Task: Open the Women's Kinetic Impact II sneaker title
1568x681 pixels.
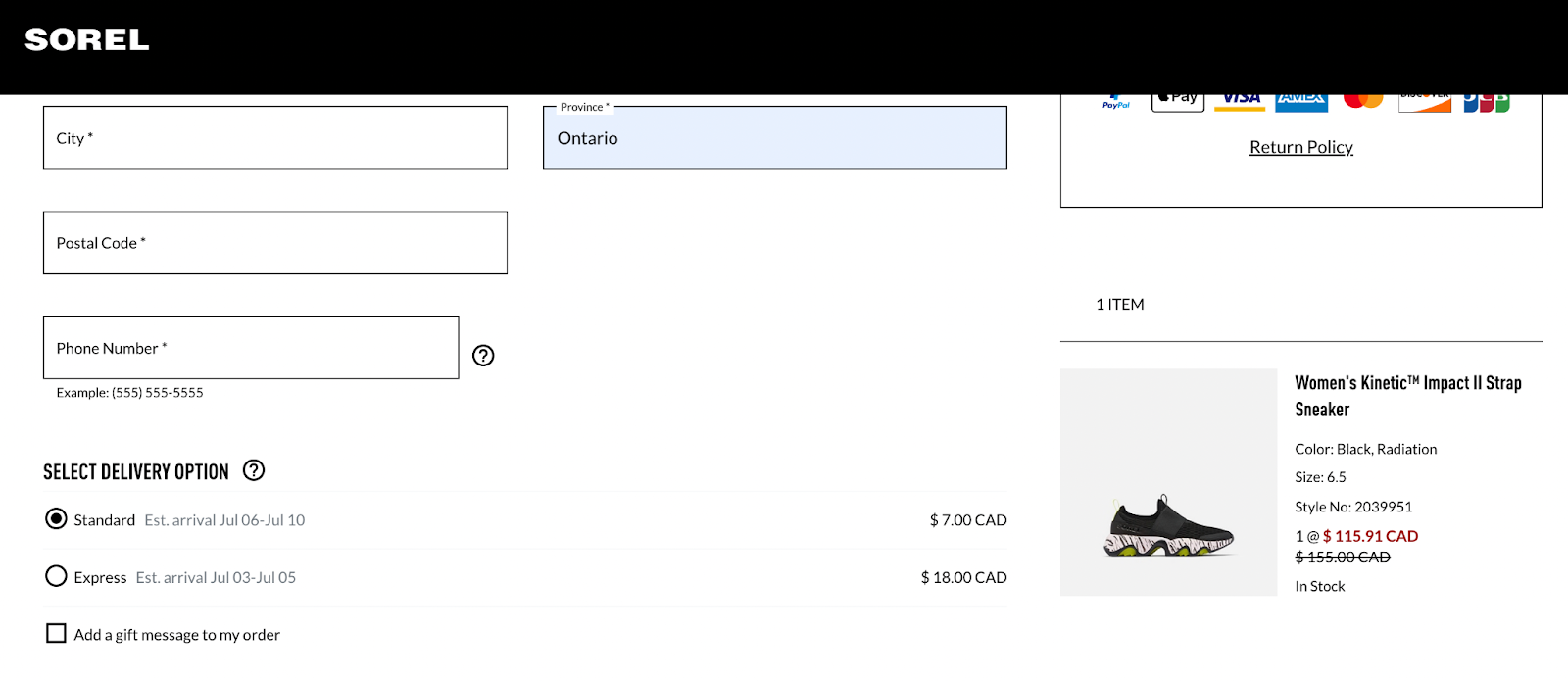Action: (x=1408, y=396)
